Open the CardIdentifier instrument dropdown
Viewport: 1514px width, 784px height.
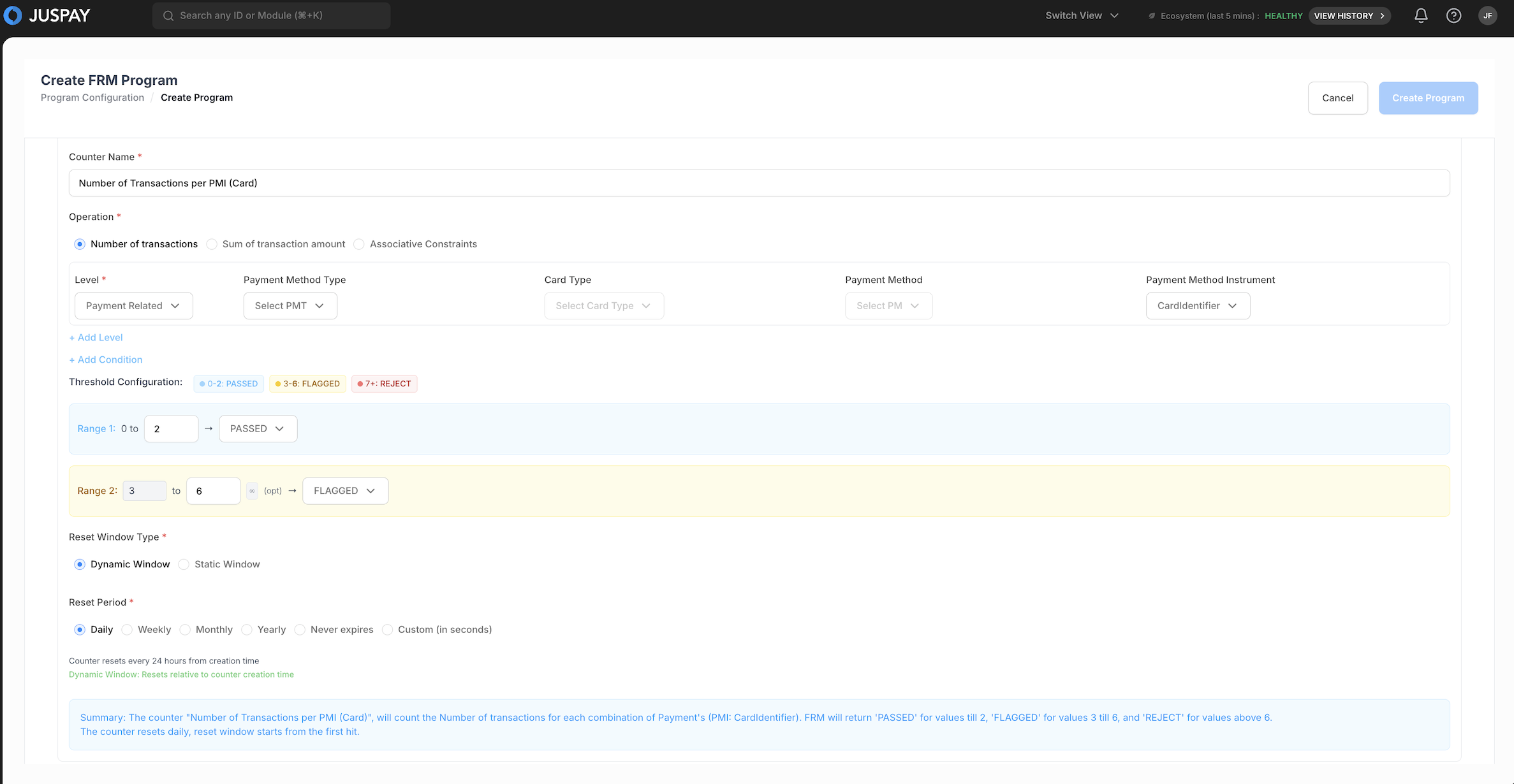tap(1198, 306)
